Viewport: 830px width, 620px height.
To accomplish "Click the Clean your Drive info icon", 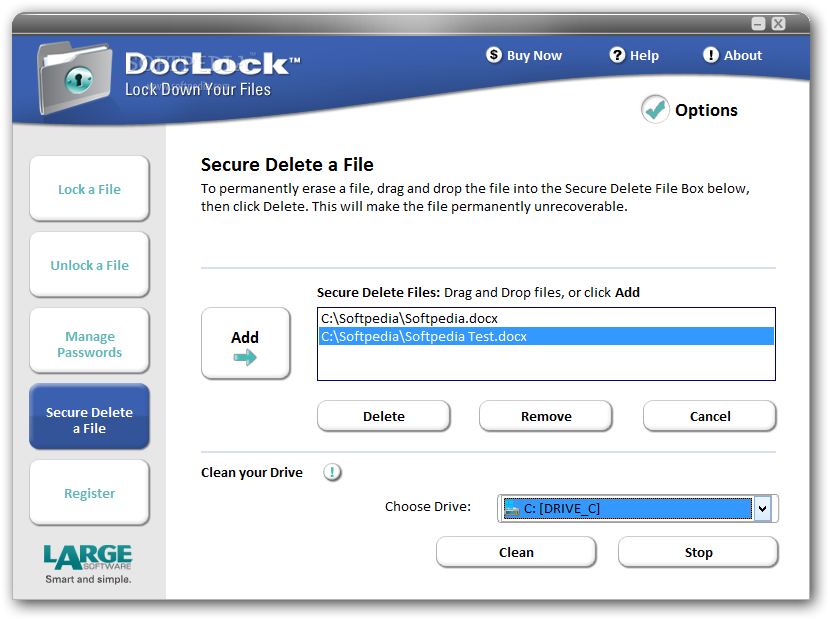I will pyautogui.click(x=332, y=472).
